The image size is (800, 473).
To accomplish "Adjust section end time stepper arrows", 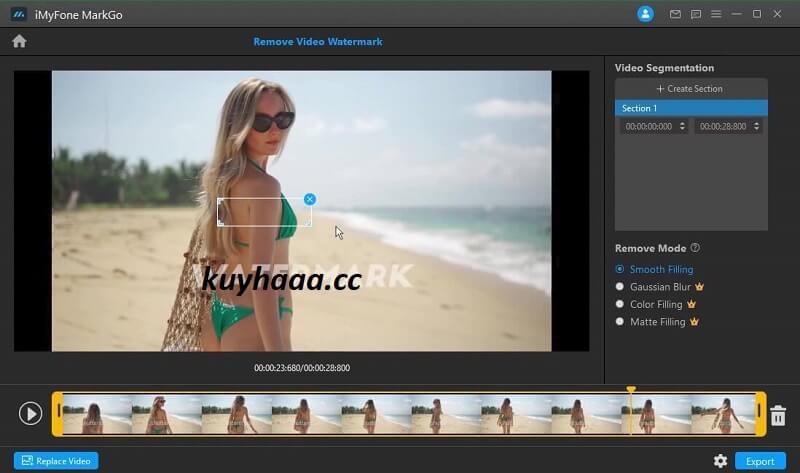I will tap(756, 126).
